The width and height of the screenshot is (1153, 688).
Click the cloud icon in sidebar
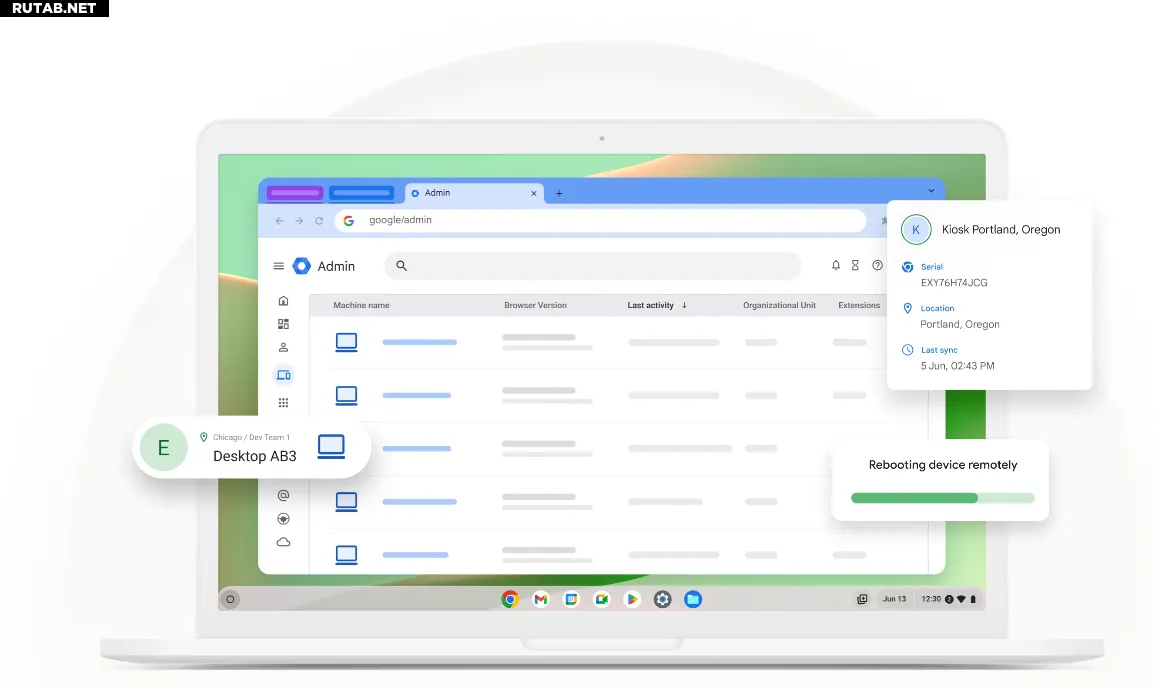click(x=283, y=542)
